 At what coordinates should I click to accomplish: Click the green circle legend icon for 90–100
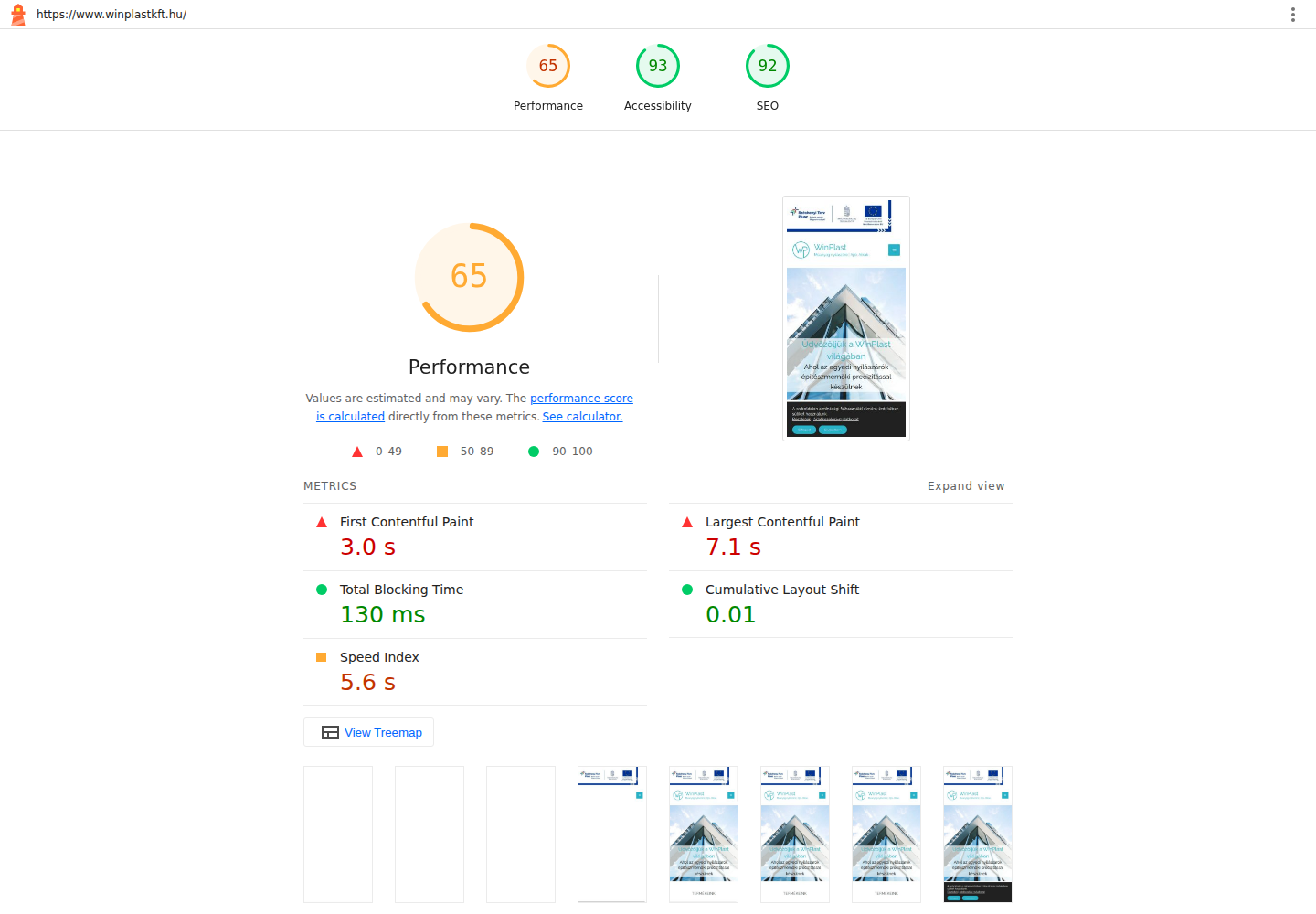[x=534, y=452]
